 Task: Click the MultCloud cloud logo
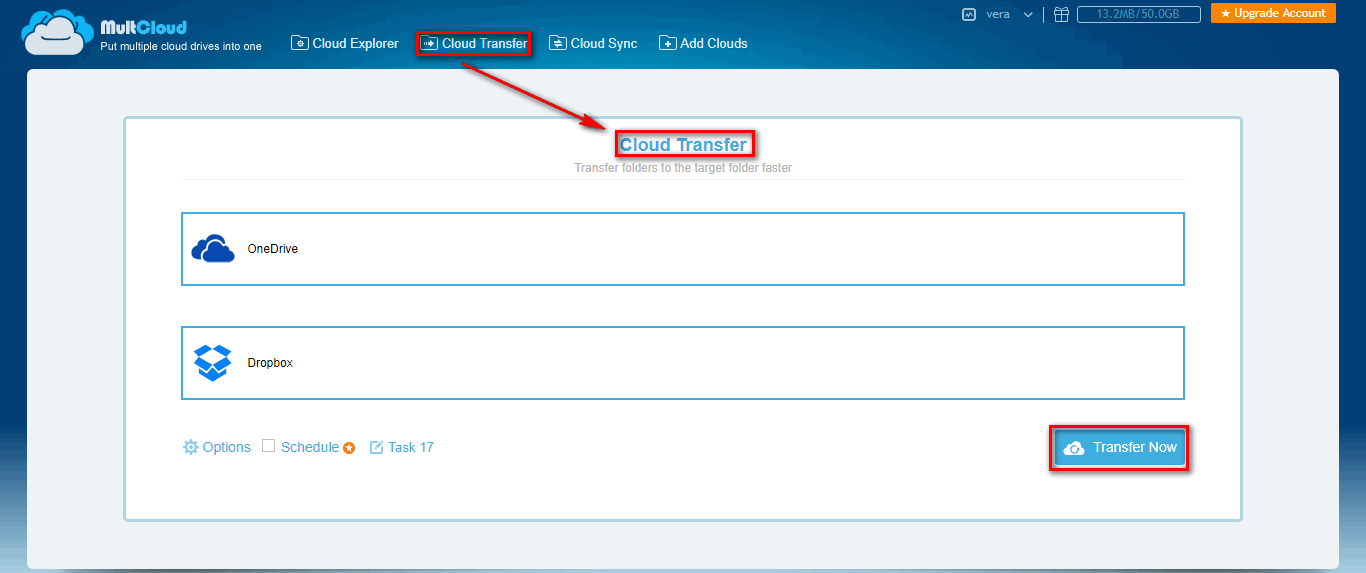tap(57, 33)
